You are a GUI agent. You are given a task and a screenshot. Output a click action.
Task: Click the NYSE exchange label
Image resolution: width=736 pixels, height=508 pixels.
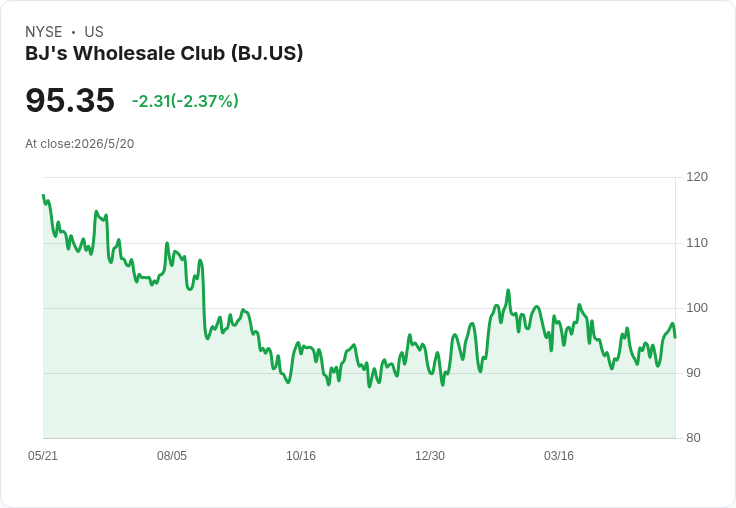44,32
